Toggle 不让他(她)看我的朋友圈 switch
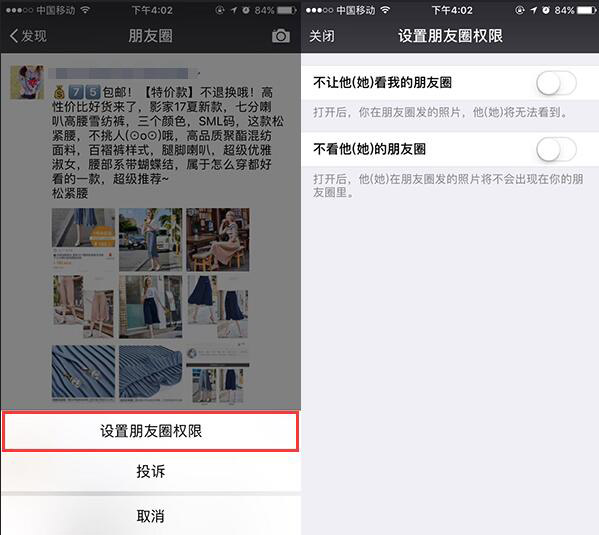The width and height of the screenshot is (599, 535). coord(556,83)
